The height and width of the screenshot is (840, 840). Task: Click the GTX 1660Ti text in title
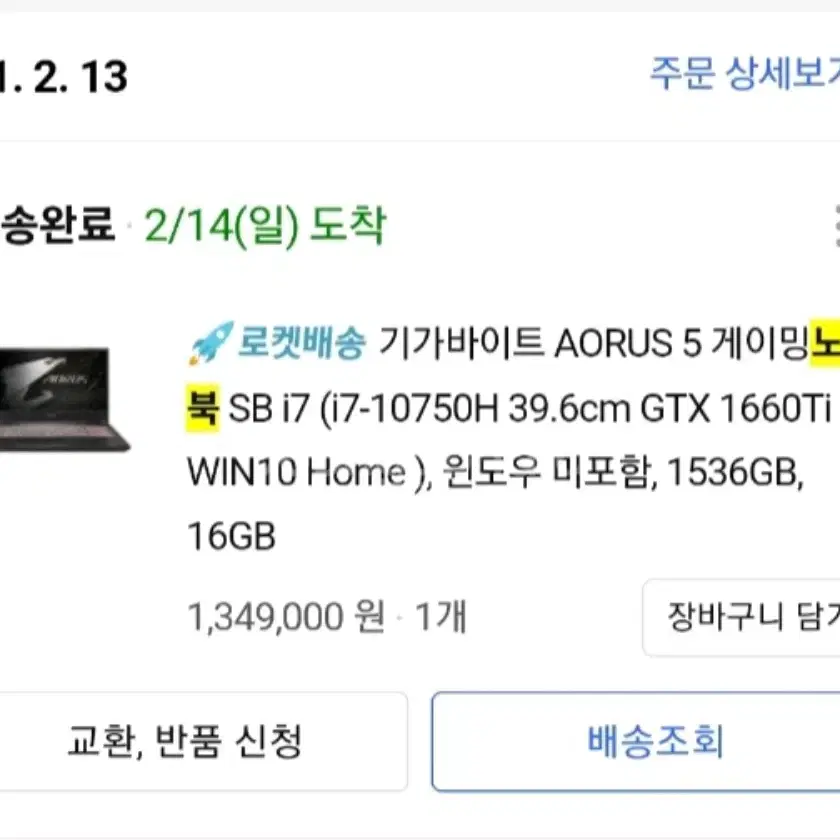736,408
